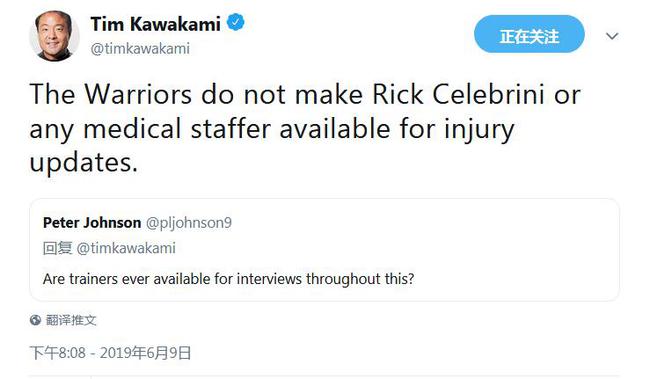Expand the tweet options chevron arrow
650x379 pixels.
(612, 36)
